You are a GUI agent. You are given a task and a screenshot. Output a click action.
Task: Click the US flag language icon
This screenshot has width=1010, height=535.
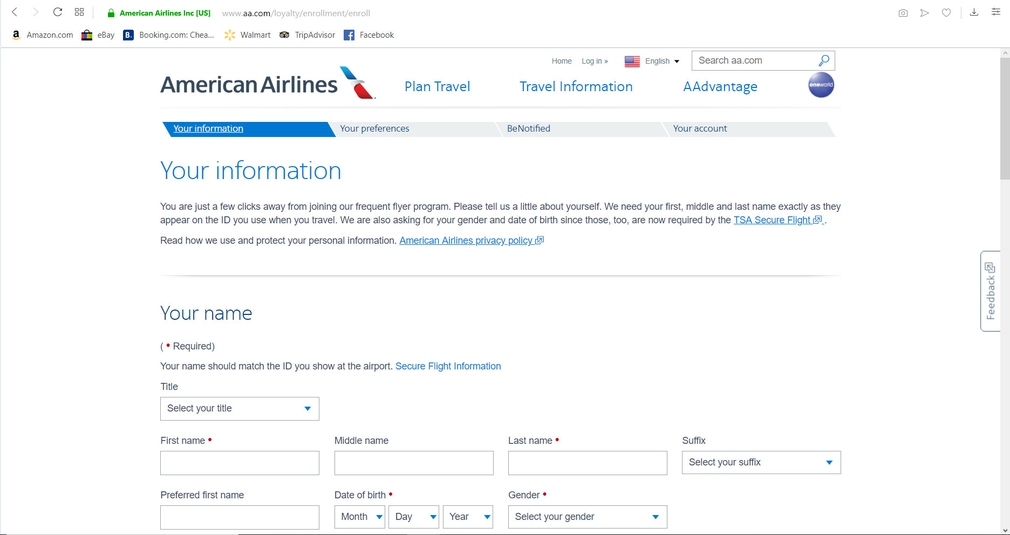(x=632, y=61)
